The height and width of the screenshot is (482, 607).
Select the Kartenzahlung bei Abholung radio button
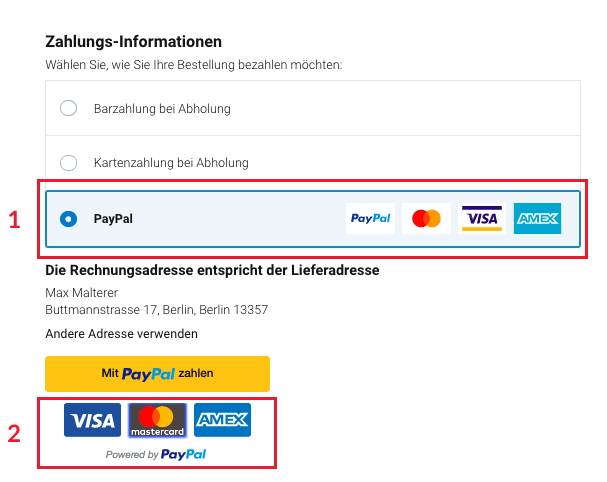click(69, 162)
